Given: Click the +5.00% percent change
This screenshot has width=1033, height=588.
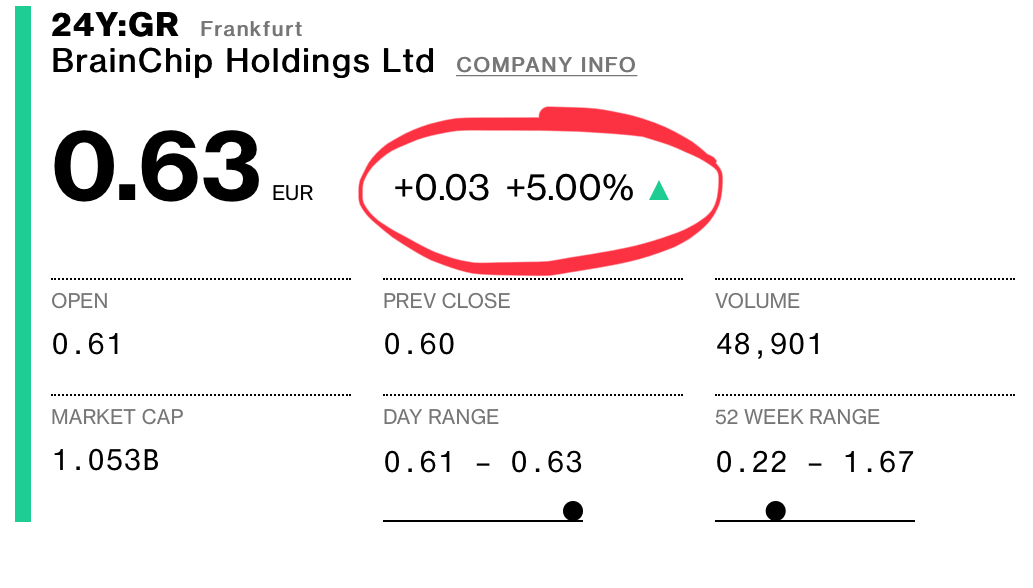Looking at the screenshot, I should (x=570, y=188).
